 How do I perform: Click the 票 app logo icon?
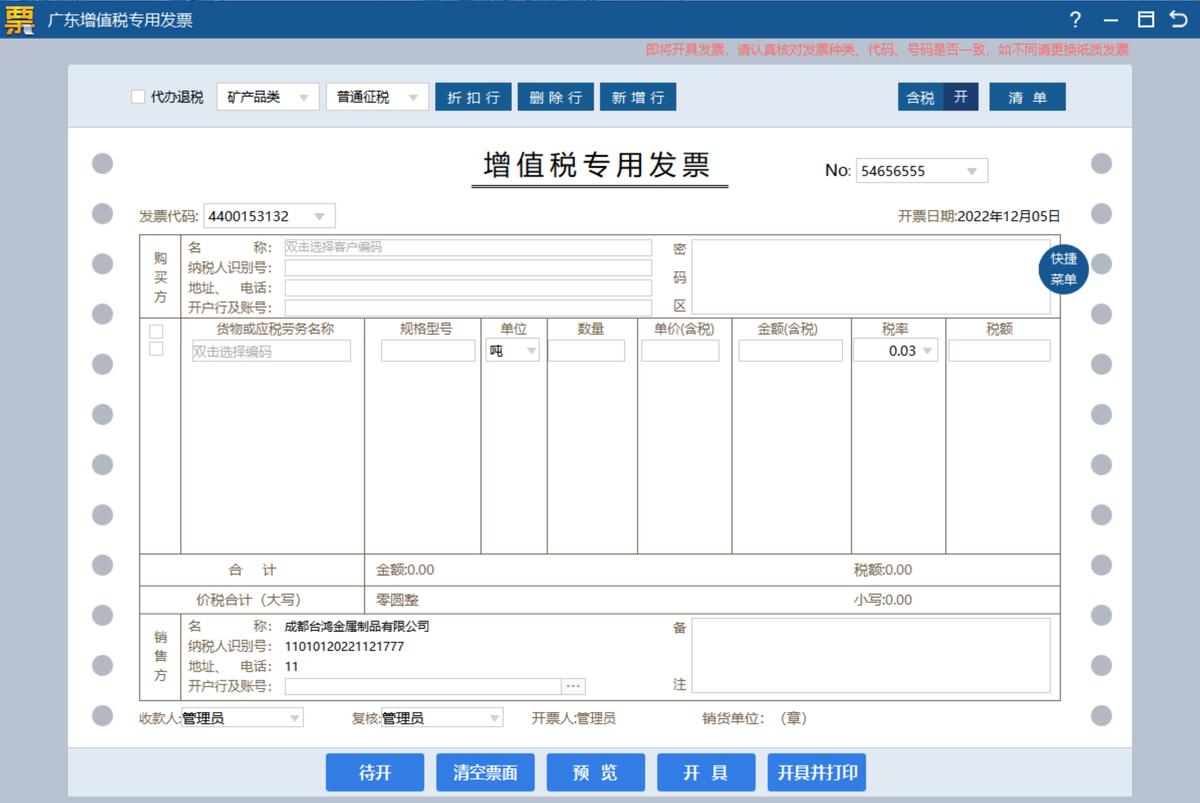[18, 19]
